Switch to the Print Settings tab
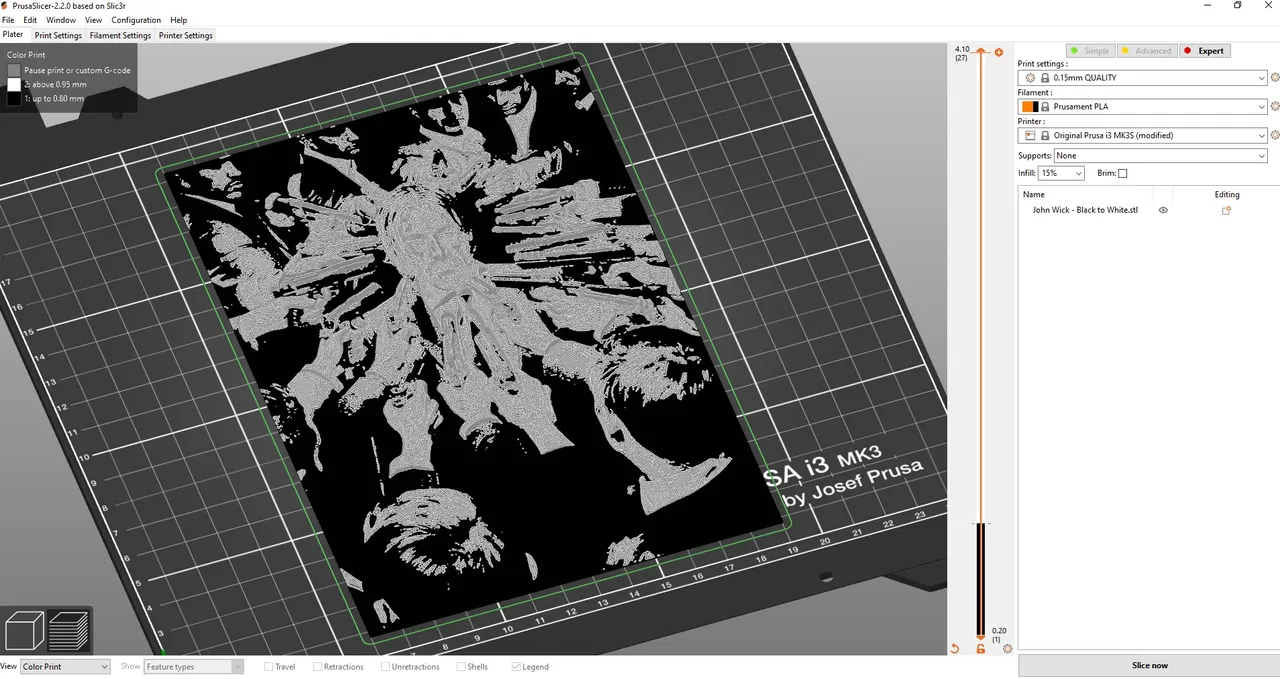The image size is (1280, 679). (58, 35)
